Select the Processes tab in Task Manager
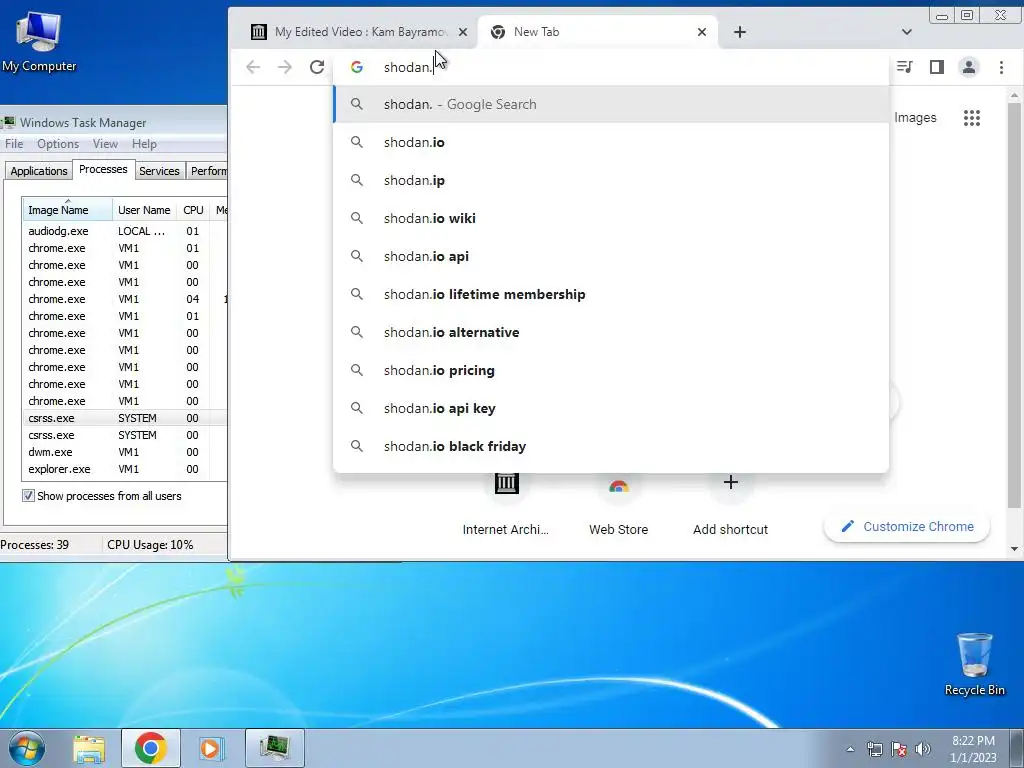The width and height of the screenshot is (1024, 768). (x=103, y=169)
